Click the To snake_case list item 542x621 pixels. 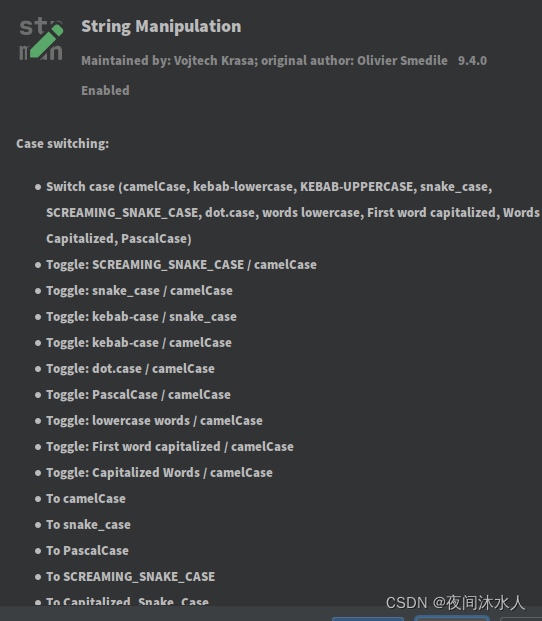[88, 525]
